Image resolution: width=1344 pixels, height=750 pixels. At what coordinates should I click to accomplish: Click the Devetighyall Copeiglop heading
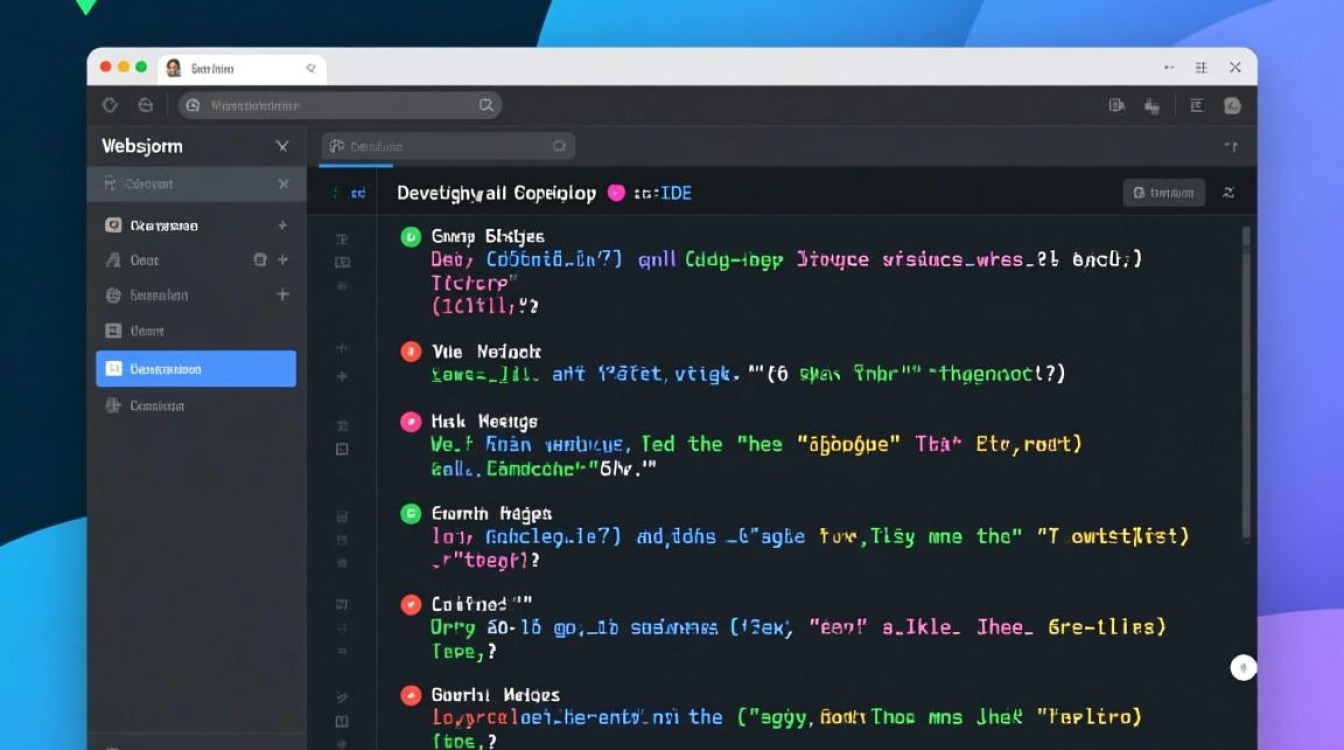(x=496, y=193)
